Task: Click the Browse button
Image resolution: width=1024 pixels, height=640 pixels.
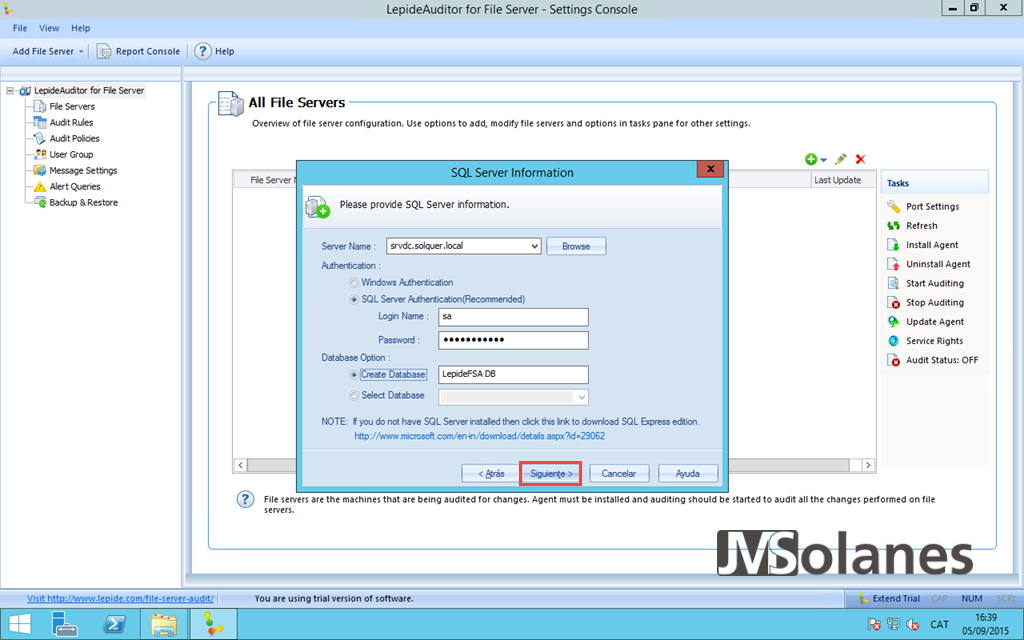Action: click(x=576, y=246)
